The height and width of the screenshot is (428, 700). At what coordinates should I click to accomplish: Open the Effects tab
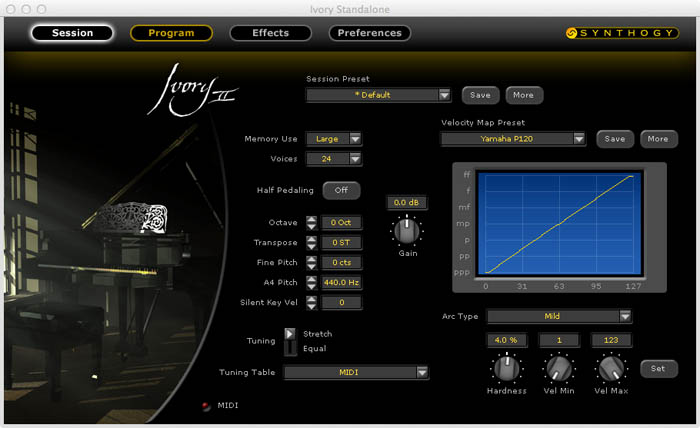[x=271, y=33]
